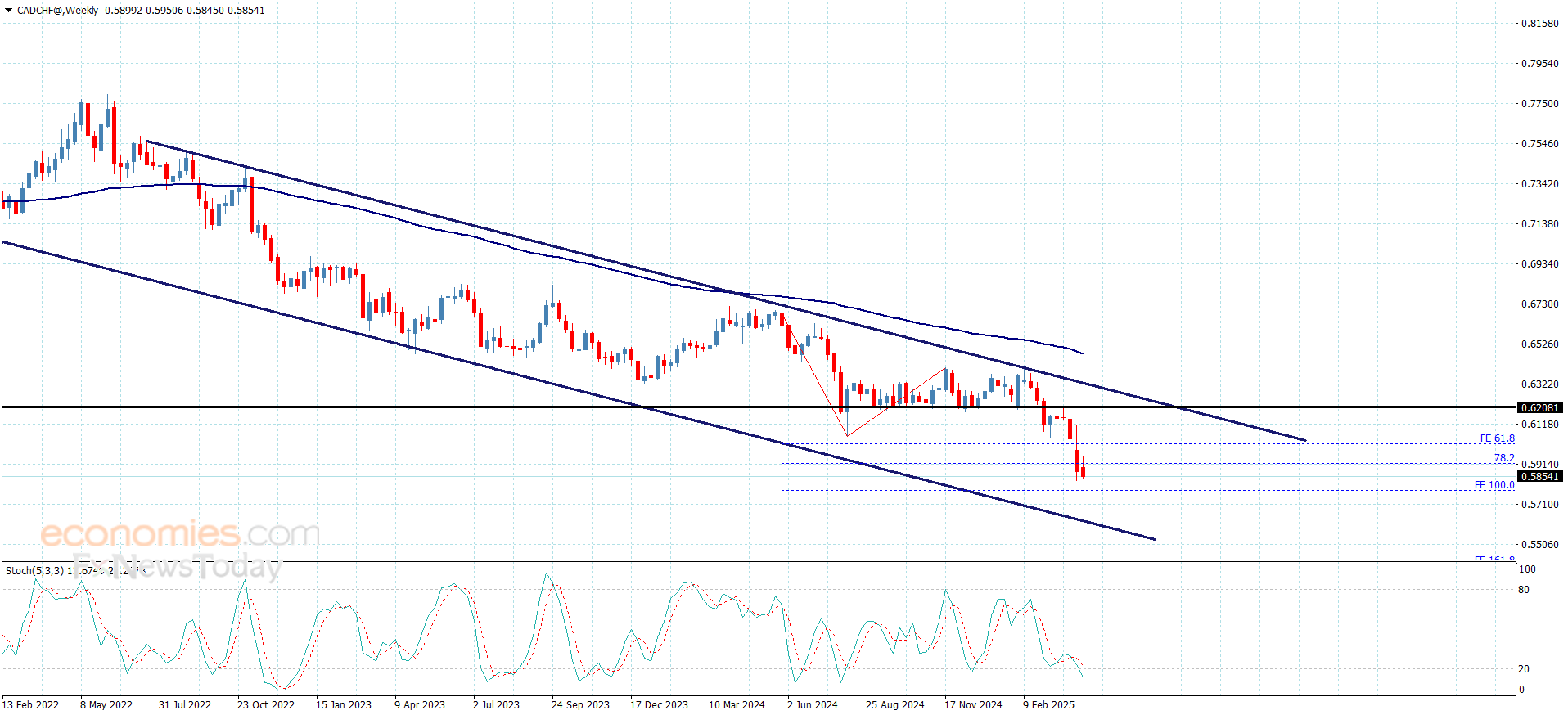Click the 0.69340 price axis label
Screen dimensions: 1568x715
pyautogui.click(x=1539, y=264)
